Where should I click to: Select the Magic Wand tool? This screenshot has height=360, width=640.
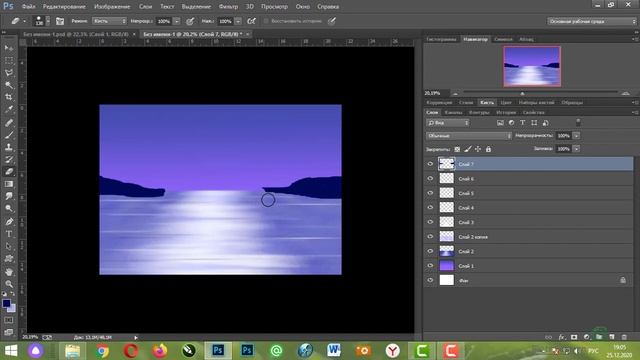click(x=9, y=85)
